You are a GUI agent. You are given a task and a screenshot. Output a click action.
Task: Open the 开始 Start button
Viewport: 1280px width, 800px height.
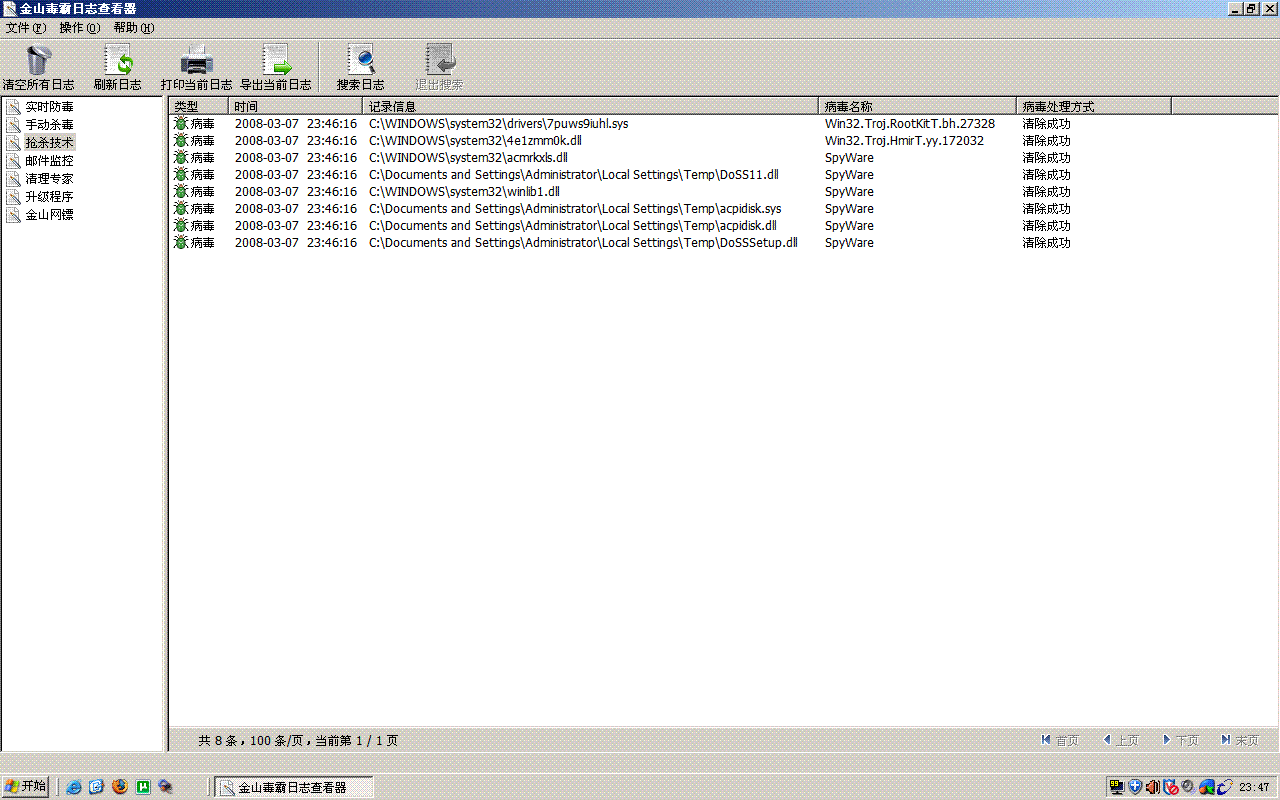coord(25,787)
